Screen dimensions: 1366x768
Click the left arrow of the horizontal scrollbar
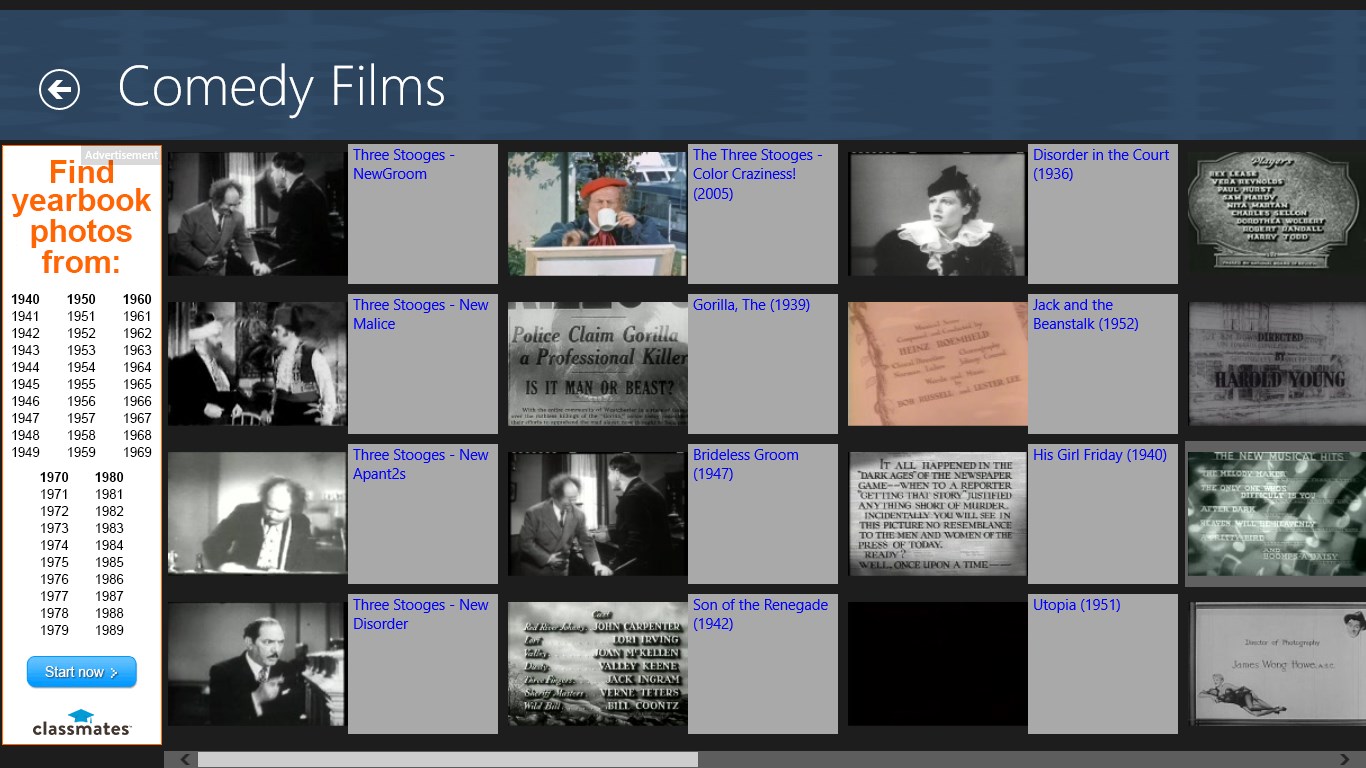point(184,760)
